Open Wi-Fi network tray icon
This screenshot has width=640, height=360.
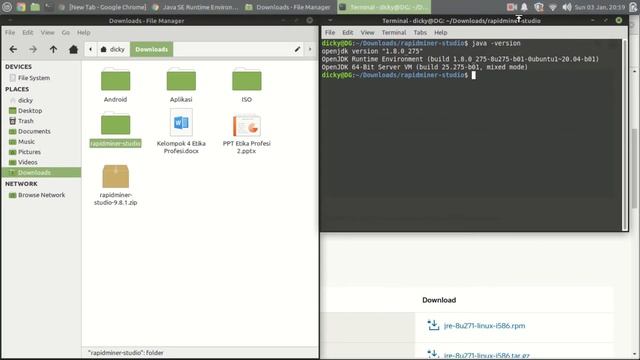coord(553,7)
